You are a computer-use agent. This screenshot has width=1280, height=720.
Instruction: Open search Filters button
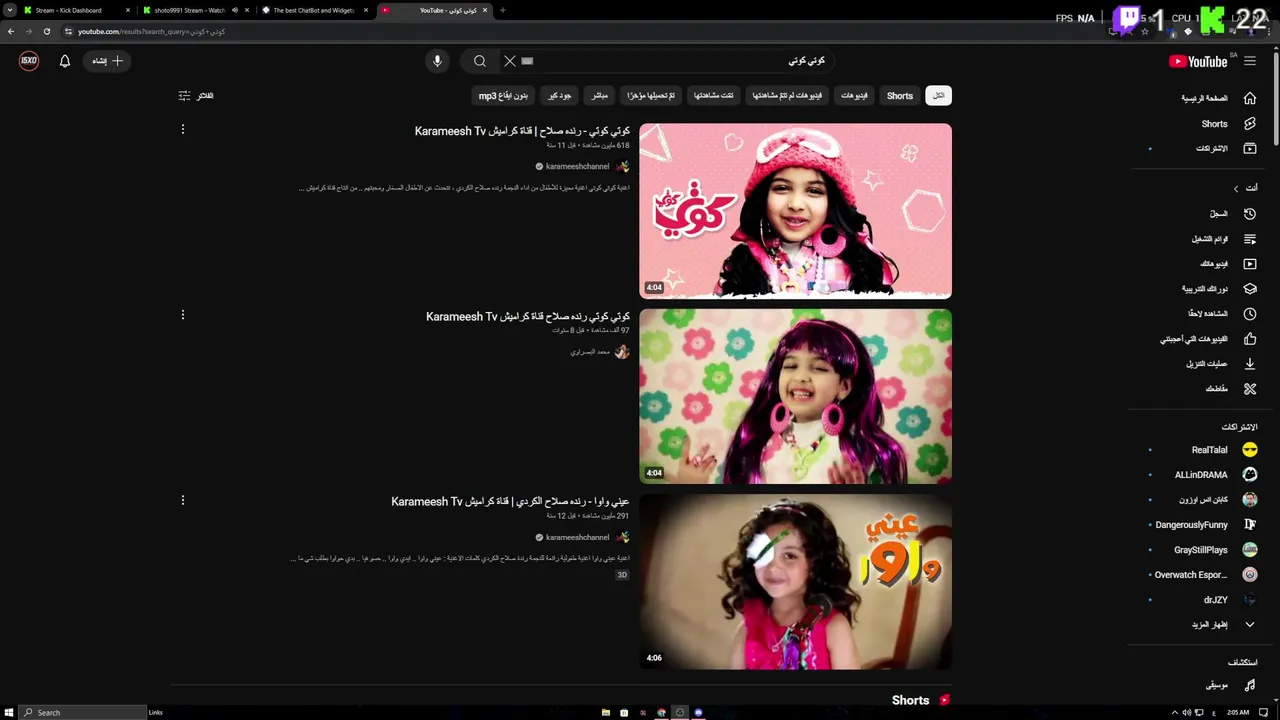[196, 96]
